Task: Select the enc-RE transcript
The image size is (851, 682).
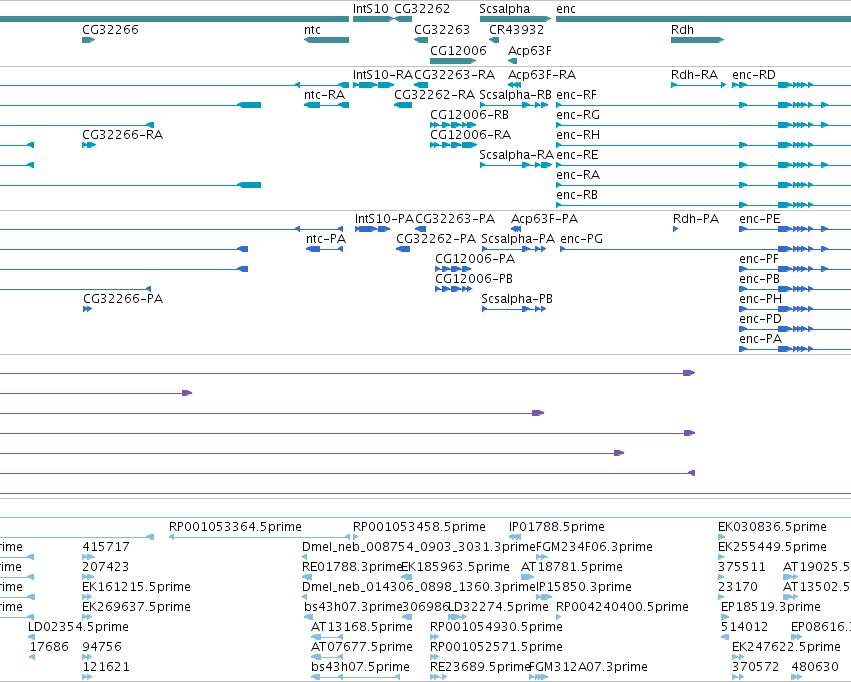Action: pos(703,165)
